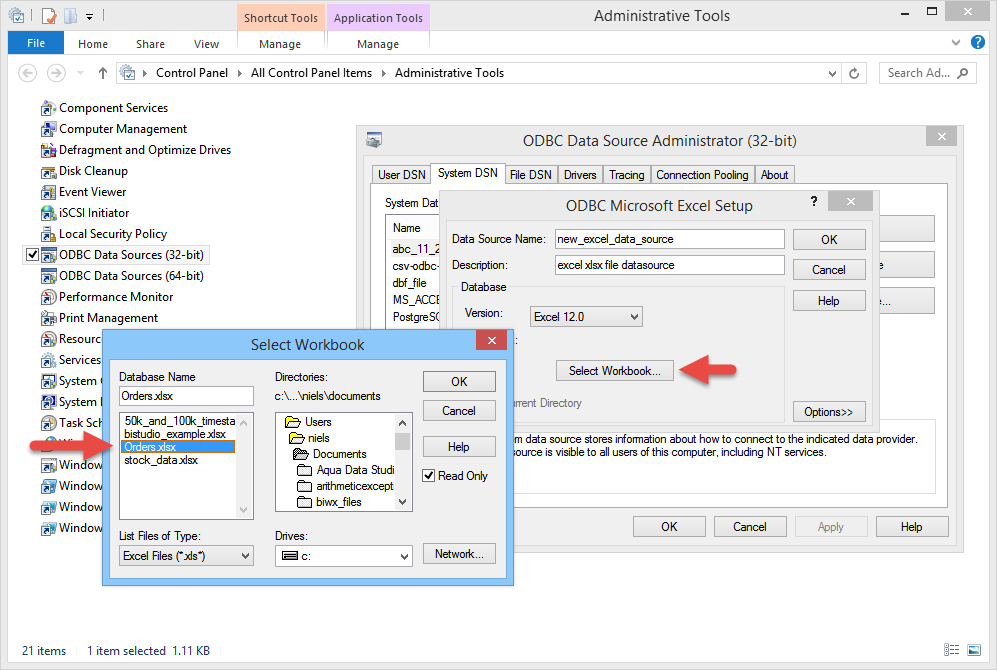This screenshot has height=670, width=997.
Task: Go up one folder level with the up arrow
Action: (102, 73)
